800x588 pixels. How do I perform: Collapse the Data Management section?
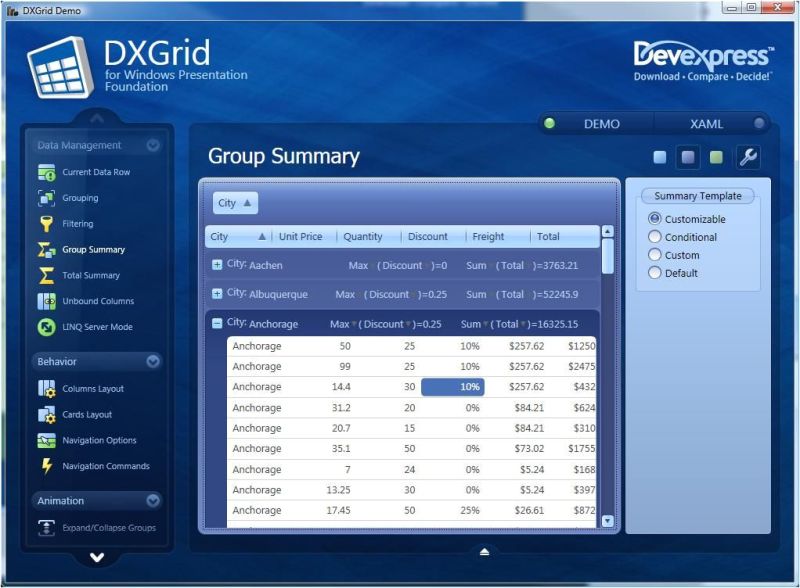coord(153,145)
